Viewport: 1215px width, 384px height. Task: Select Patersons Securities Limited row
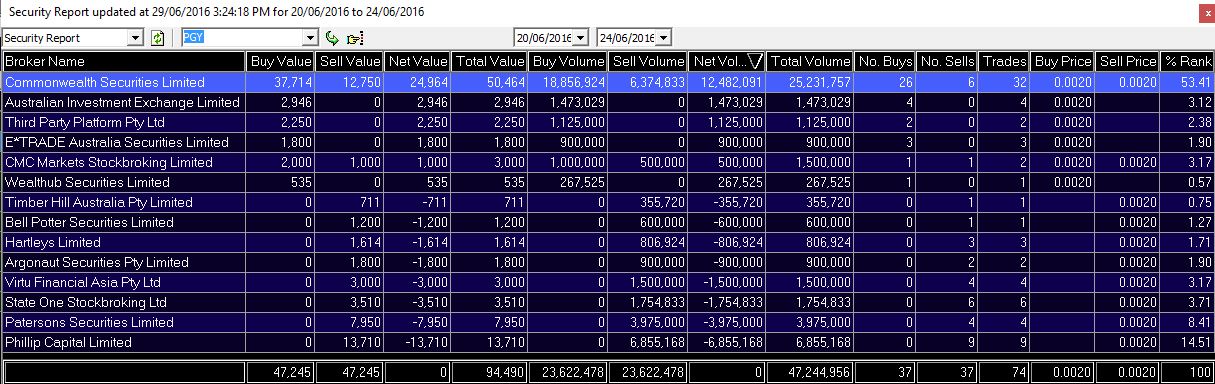coord(607,322)
